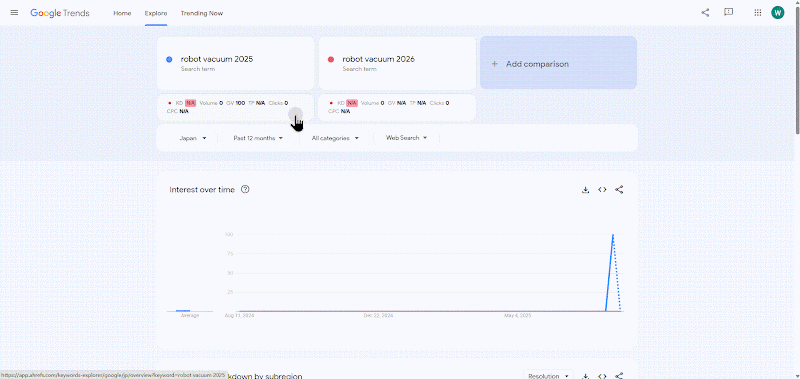Expand the All categories dropdown
This screenshot has width=800, height=379.
335,138
